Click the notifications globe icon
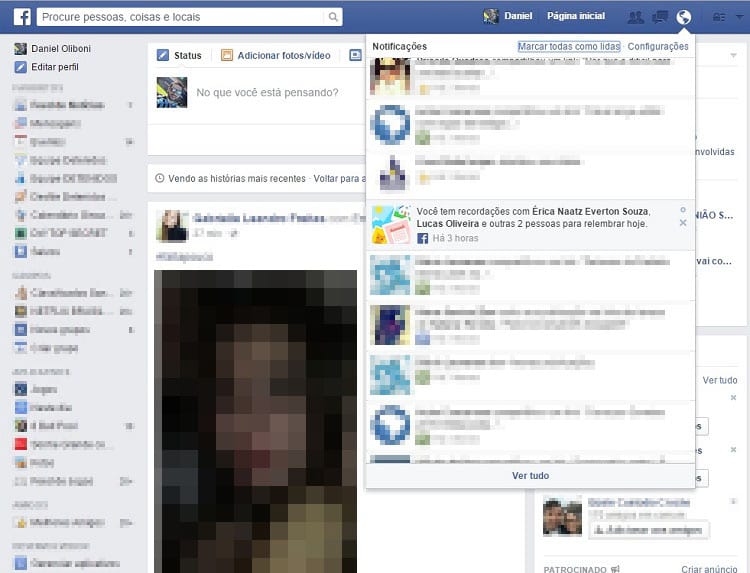The width and height of the screenshot is (750, 573). [x=684, y=17]
